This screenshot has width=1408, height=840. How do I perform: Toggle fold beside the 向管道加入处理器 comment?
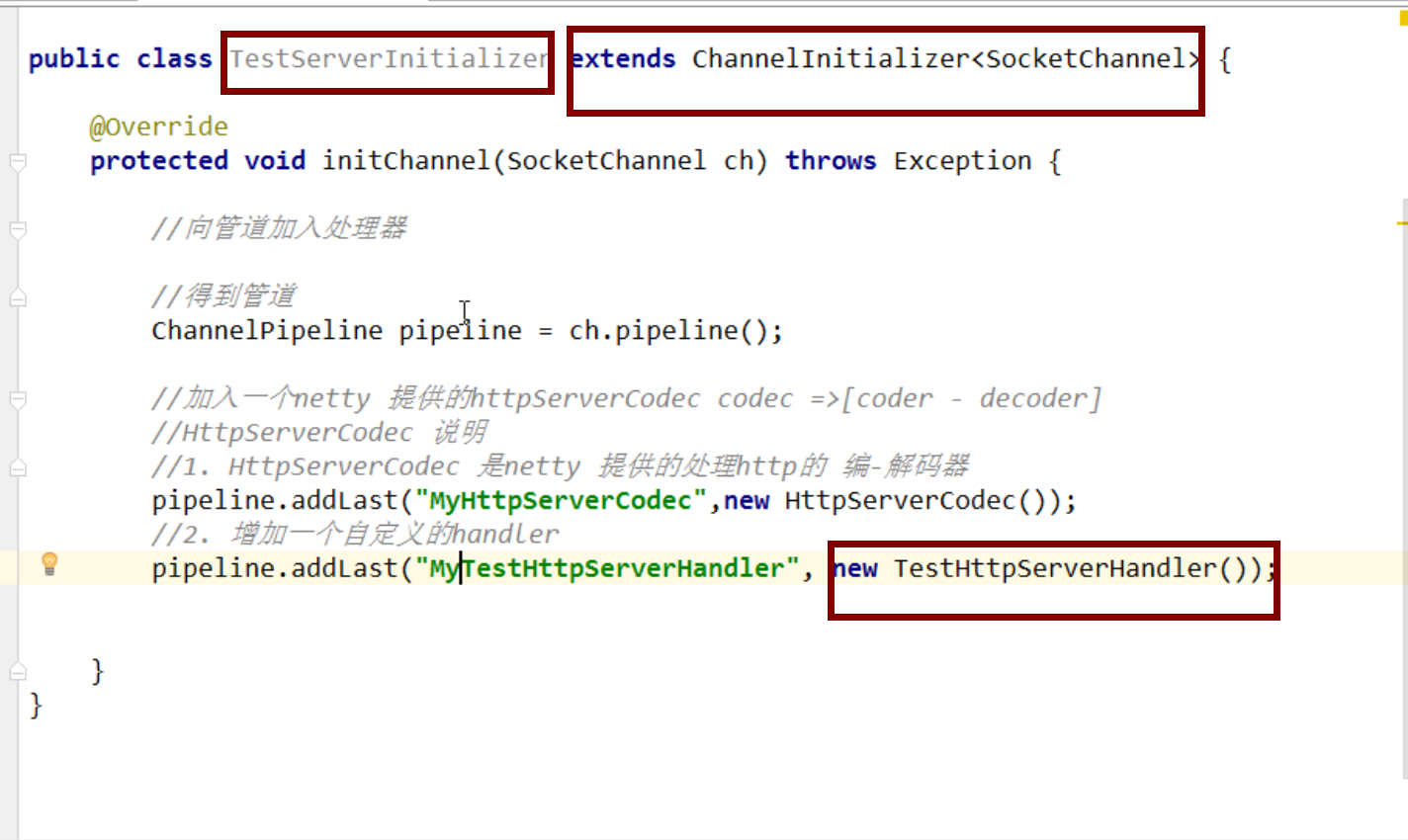(18, 229)
